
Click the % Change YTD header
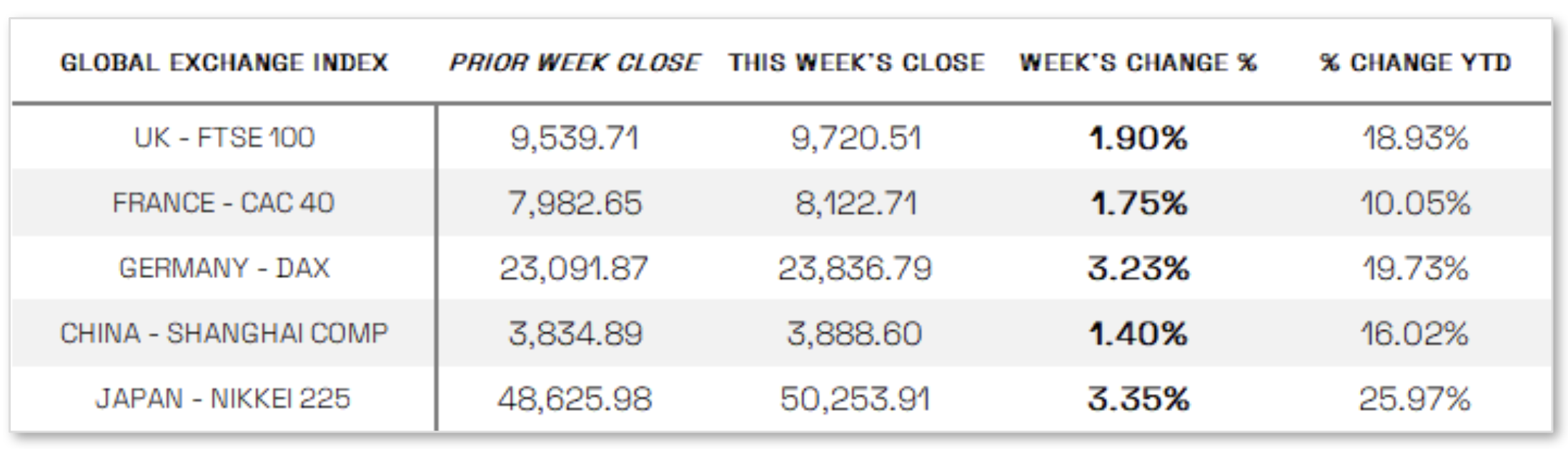coord(1415,63)
